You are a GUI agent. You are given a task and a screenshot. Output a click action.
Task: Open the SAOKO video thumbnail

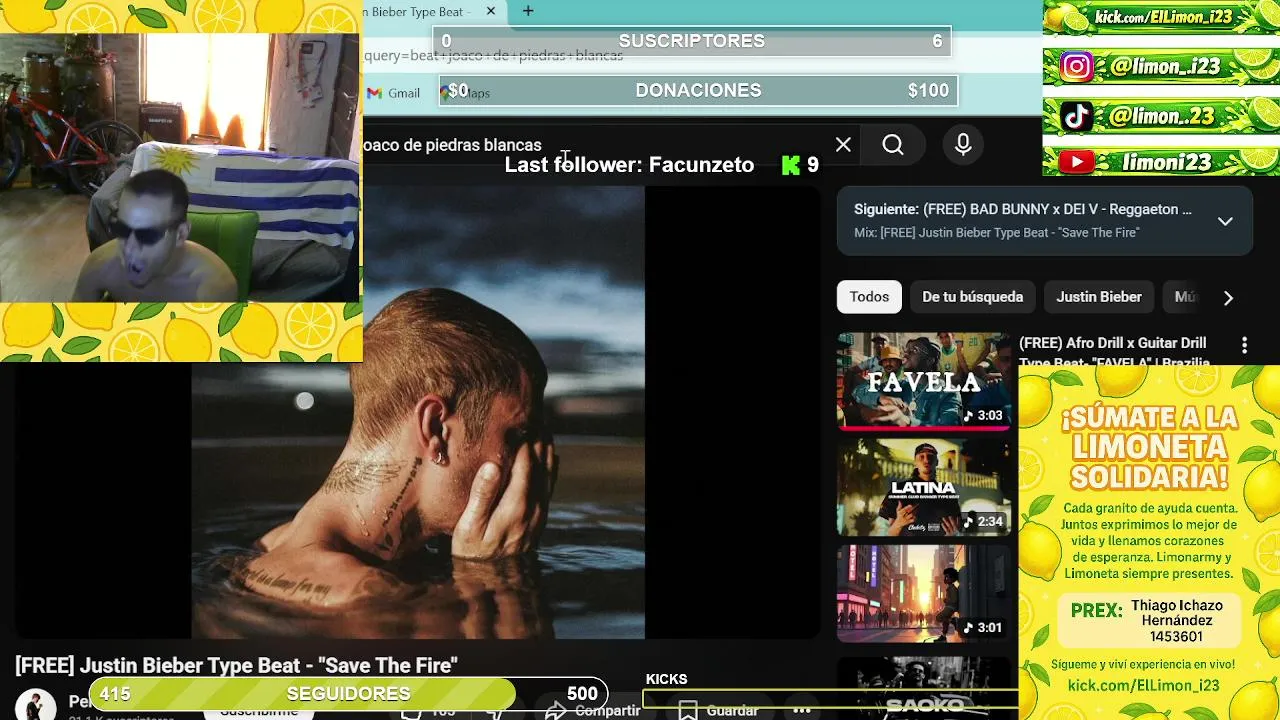click(924, 688)
